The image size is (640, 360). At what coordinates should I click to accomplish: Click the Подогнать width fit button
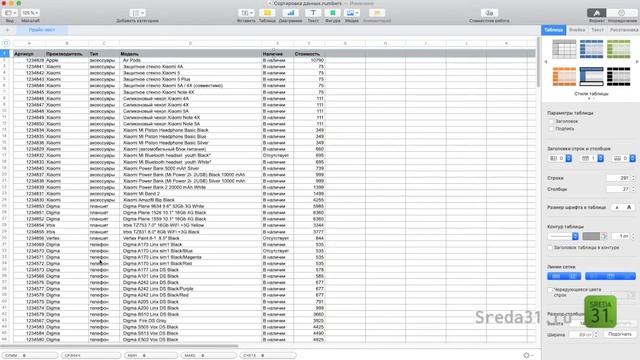click(x=620, y=334)
